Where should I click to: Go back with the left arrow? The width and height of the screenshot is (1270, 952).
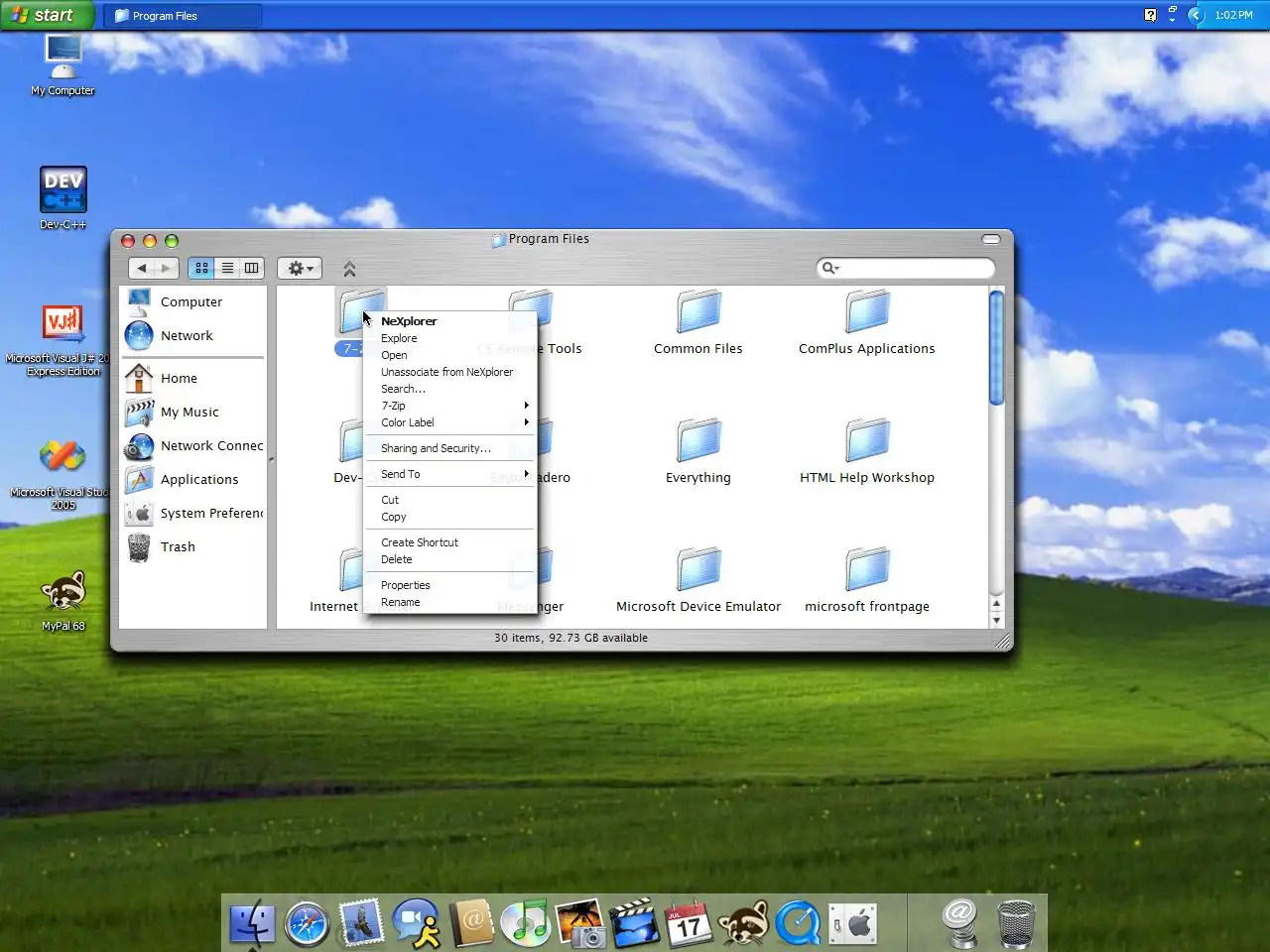[x=142, y=268]
